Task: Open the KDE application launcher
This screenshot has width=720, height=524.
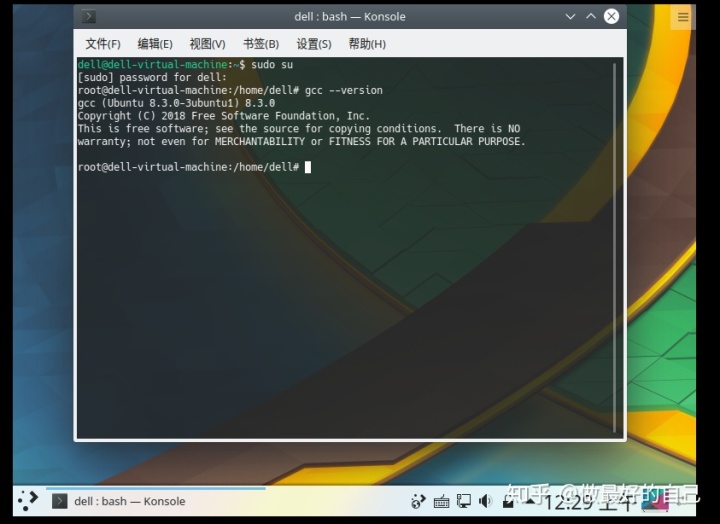Action: [28, 501]
